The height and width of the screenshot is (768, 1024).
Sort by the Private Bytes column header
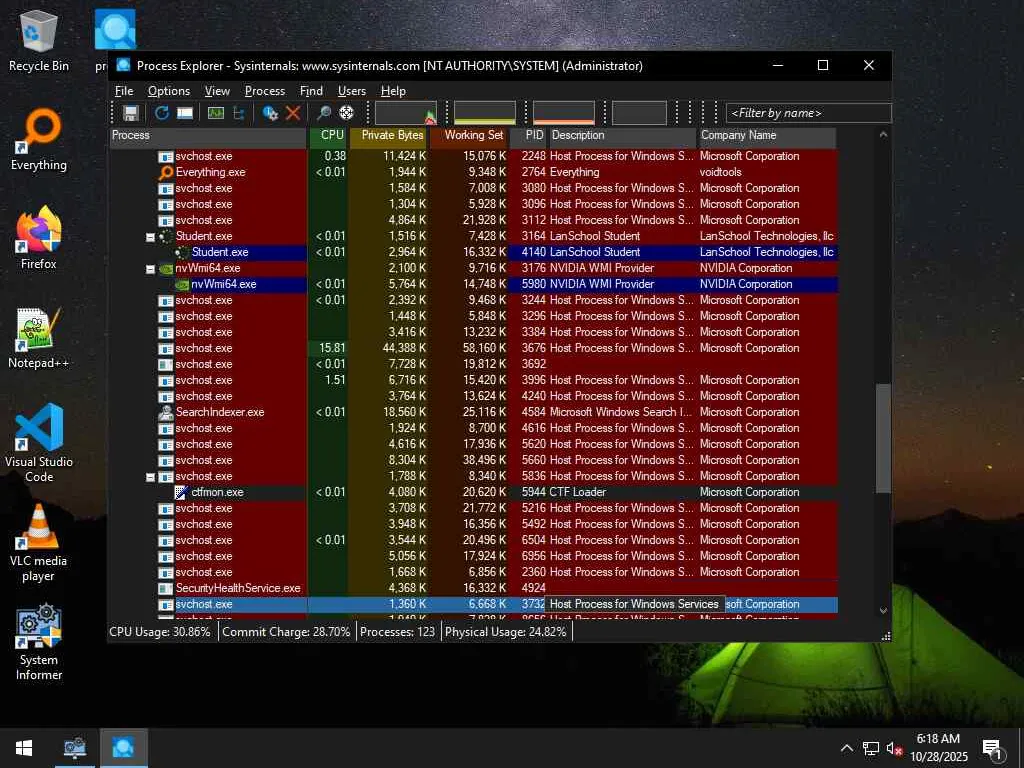389,136
